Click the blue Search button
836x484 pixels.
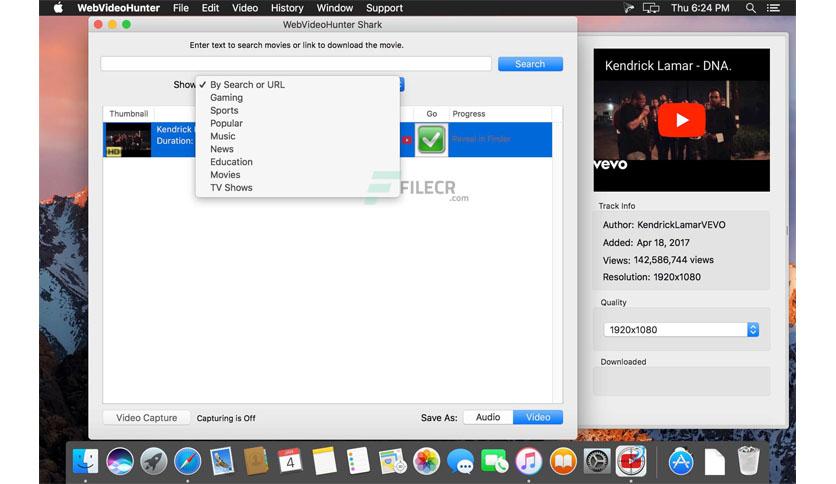pyautogui.click(x=530, y=64)
